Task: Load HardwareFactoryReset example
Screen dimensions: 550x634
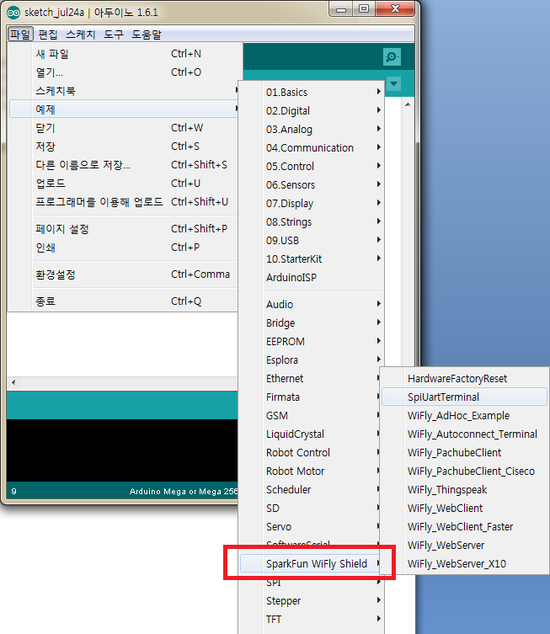Action: 464,378
